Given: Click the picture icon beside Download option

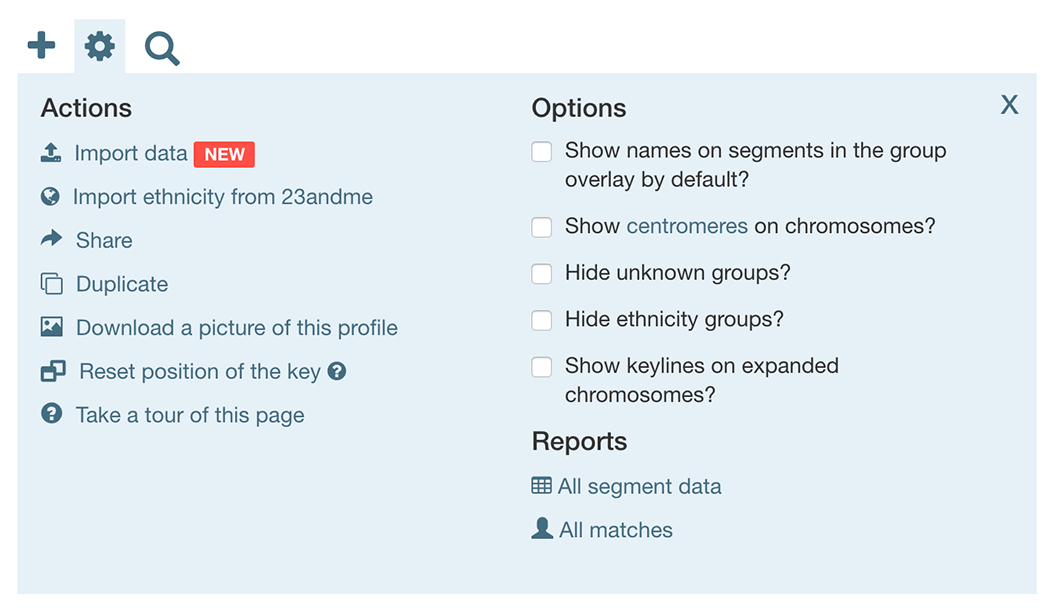Looking at the screenshot, I should (50, 327).
